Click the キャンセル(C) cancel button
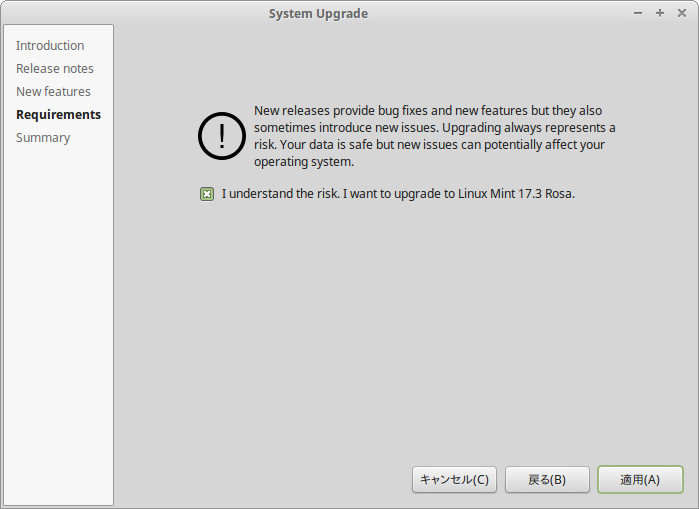The height and width of the screenshot is (509, 699). tap(454, 480)
